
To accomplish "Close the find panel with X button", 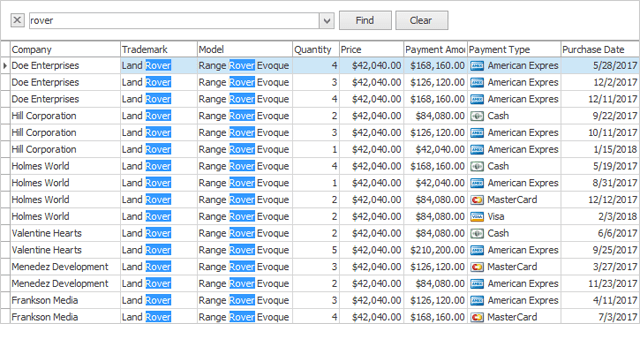I will [17, 20].
